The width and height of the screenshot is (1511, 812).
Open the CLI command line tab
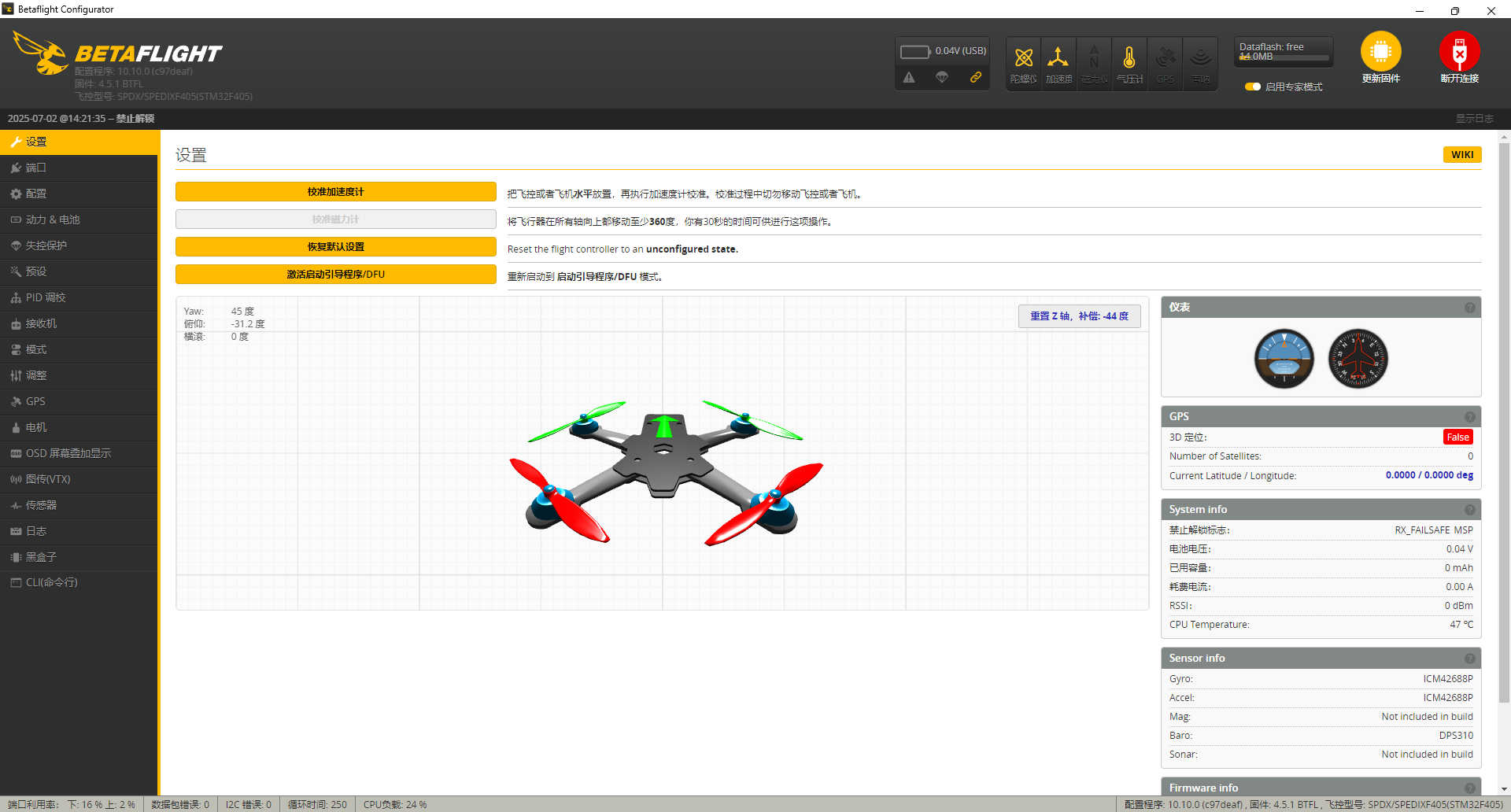51,582
